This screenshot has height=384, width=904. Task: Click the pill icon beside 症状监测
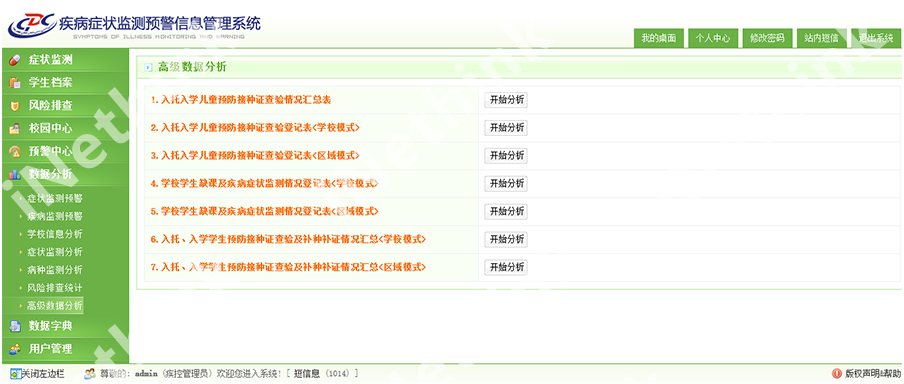tap(15, 60)
